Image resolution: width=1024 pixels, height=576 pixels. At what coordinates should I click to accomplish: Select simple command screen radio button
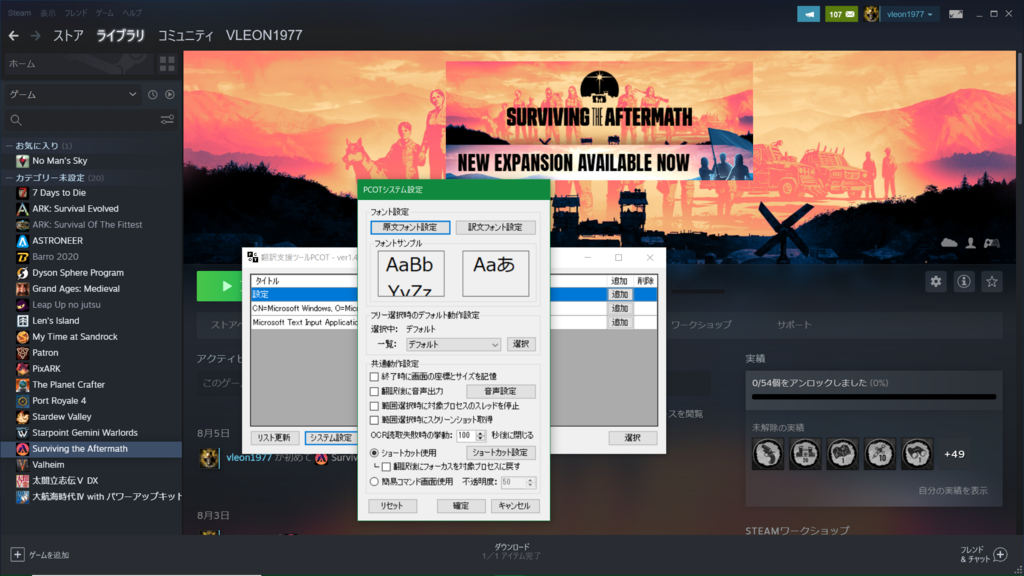click(374, 482)
